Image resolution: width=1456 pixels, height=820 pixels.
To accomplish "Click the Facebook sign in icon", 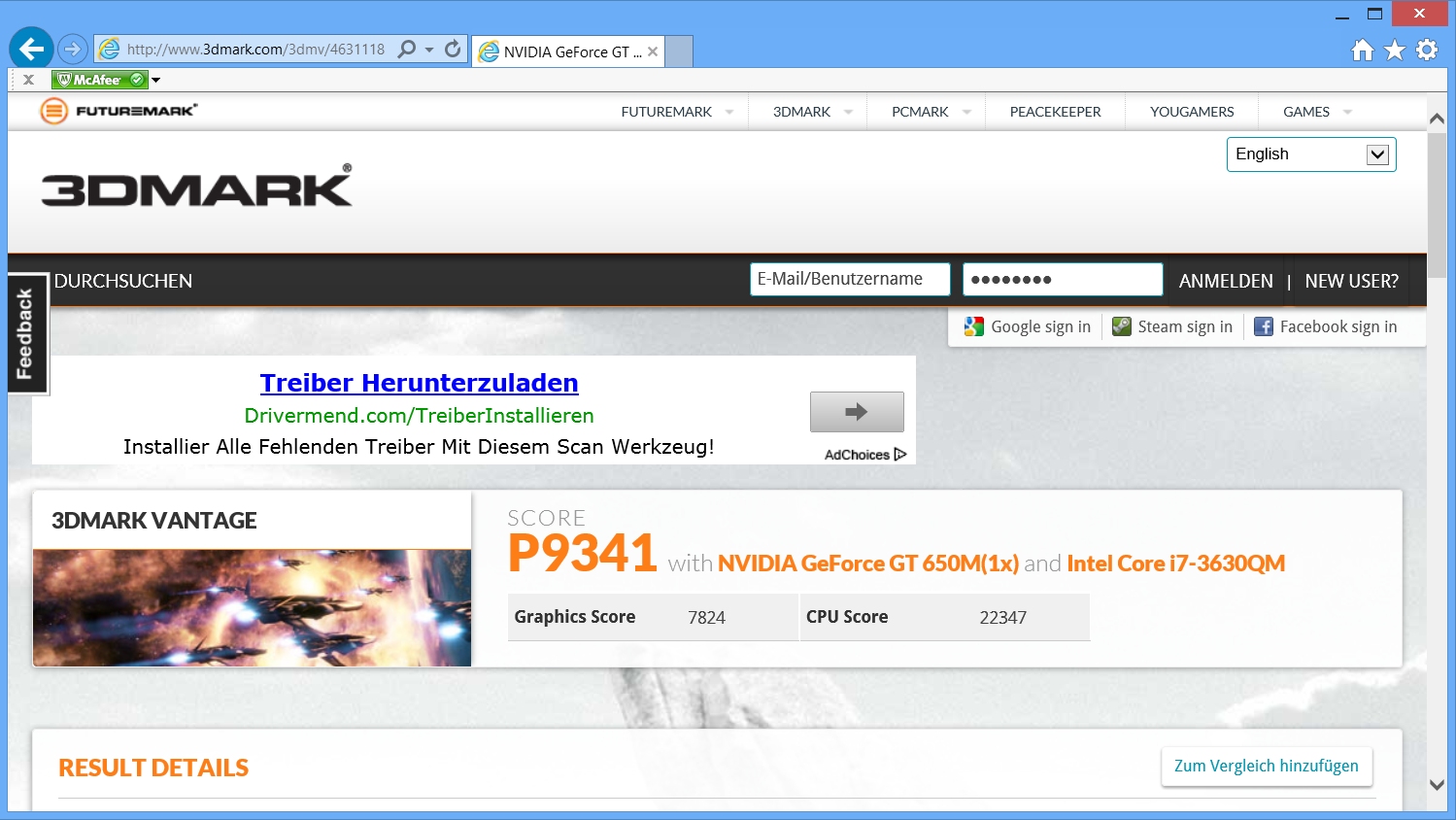I will pos(1263,326).
